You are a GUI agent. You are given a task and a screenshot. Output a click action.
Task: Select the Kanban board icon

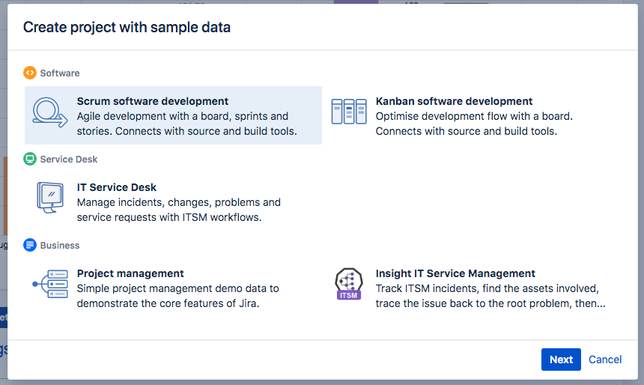point(349,111)
